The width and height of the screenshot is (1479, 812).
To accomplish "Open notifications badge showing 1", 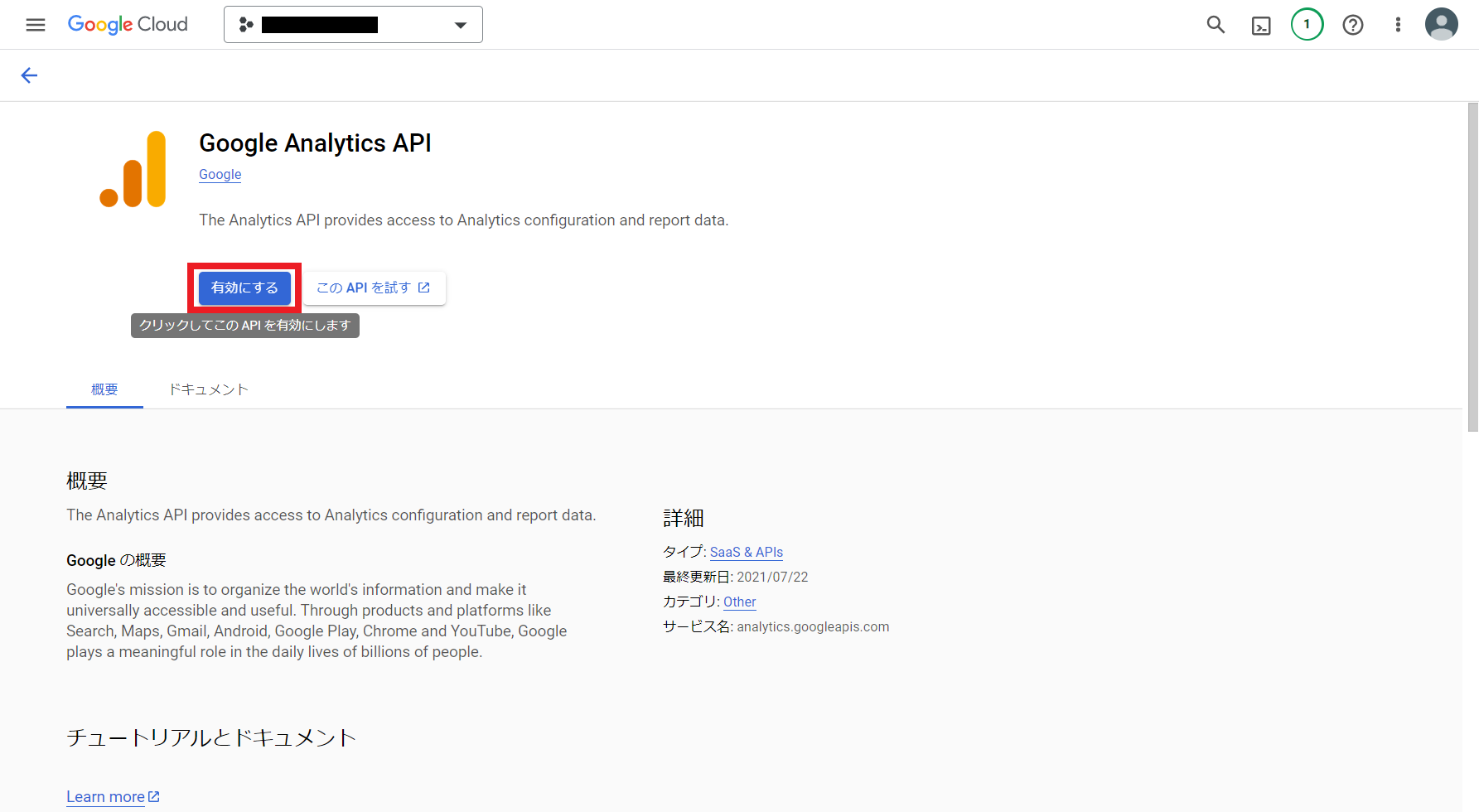I will click(x=1307, y=25).
